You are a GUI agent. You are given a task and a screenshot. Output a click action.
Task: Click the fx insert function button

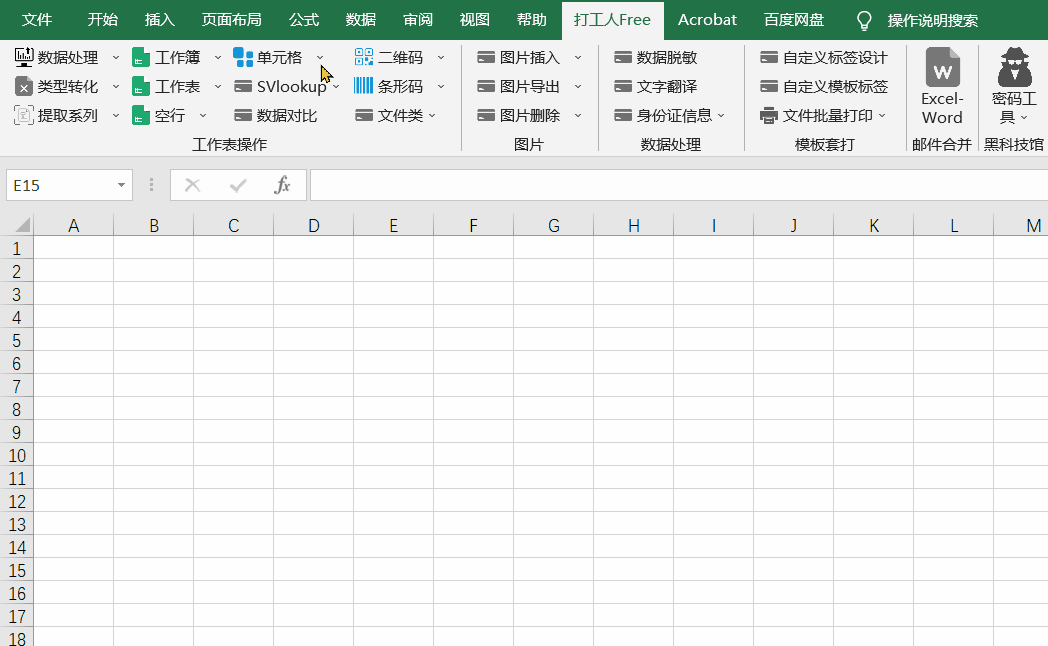click(x=283, y=185)
